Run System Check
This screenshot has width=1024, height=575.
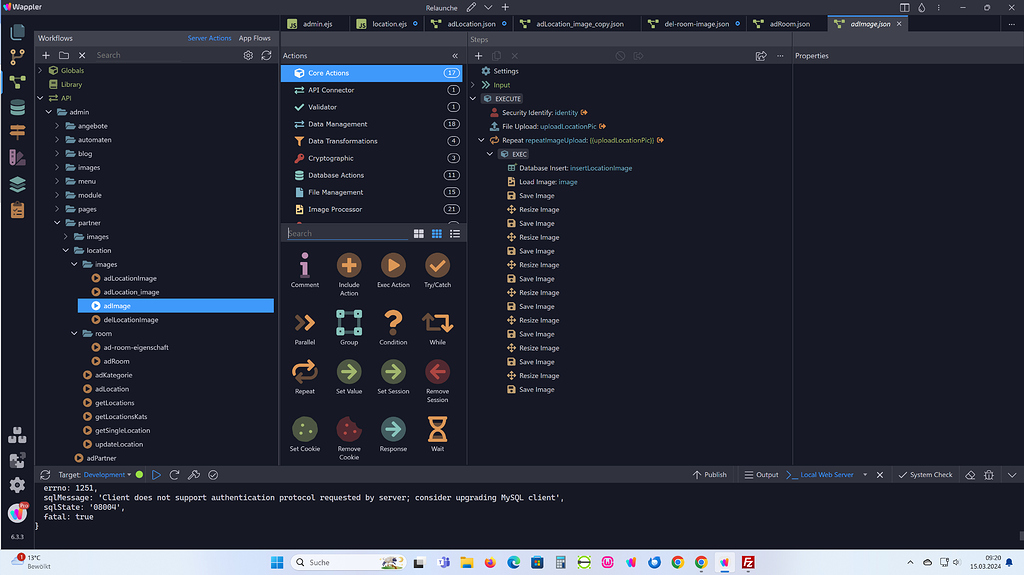[924, 475]
